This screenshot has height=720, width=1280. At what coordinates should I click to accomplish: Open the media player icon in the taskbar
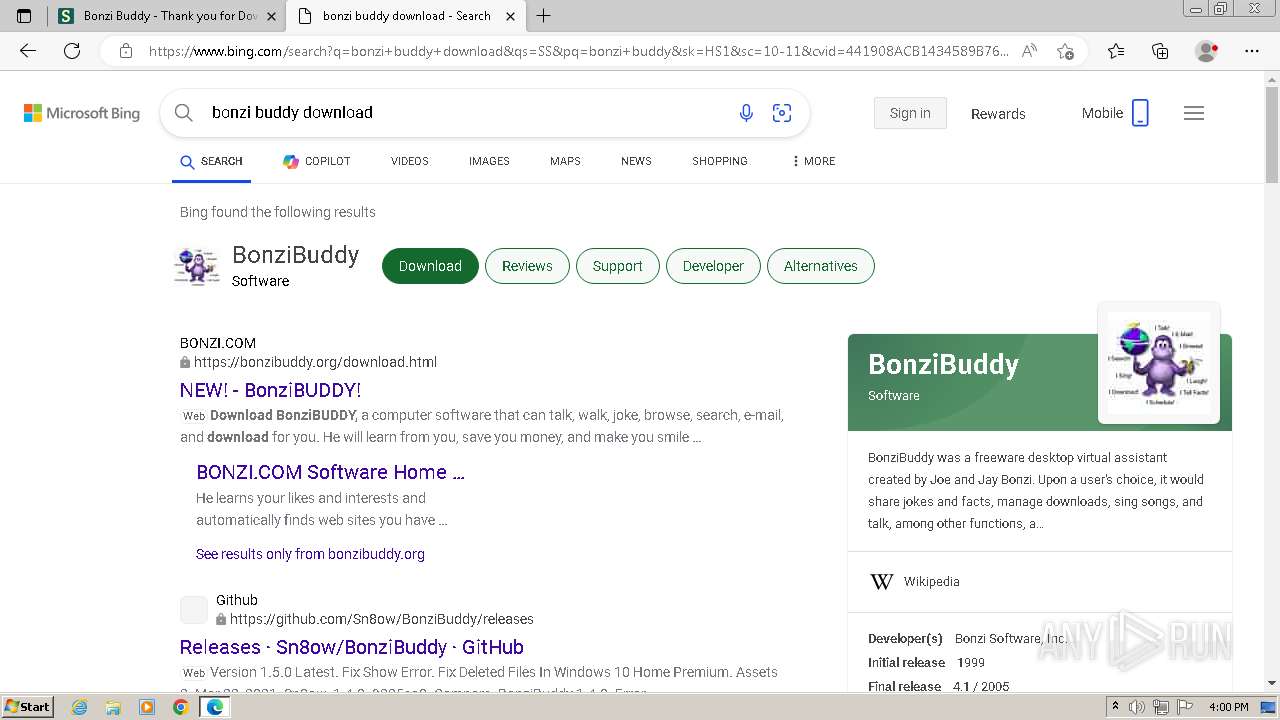pyautogui.click(x=147, y=707)
